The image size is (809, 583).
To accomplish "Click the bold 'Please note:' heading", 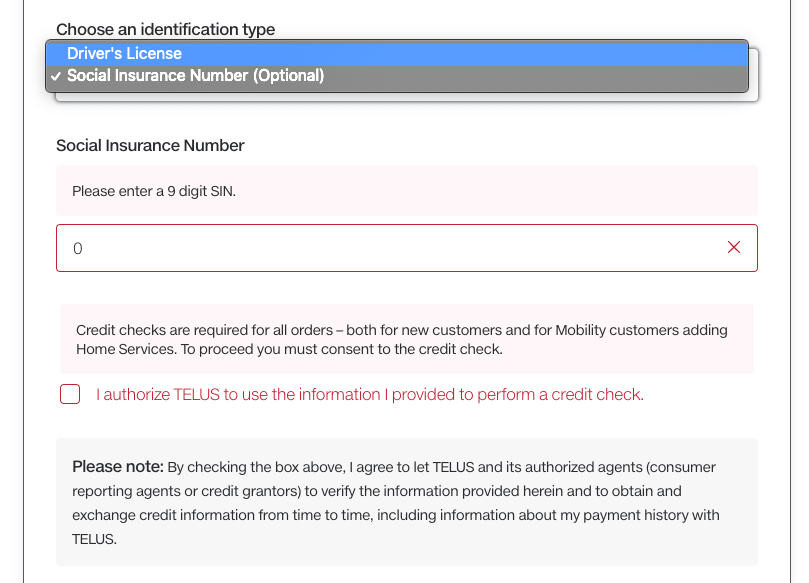I will (x=117, y=467).
